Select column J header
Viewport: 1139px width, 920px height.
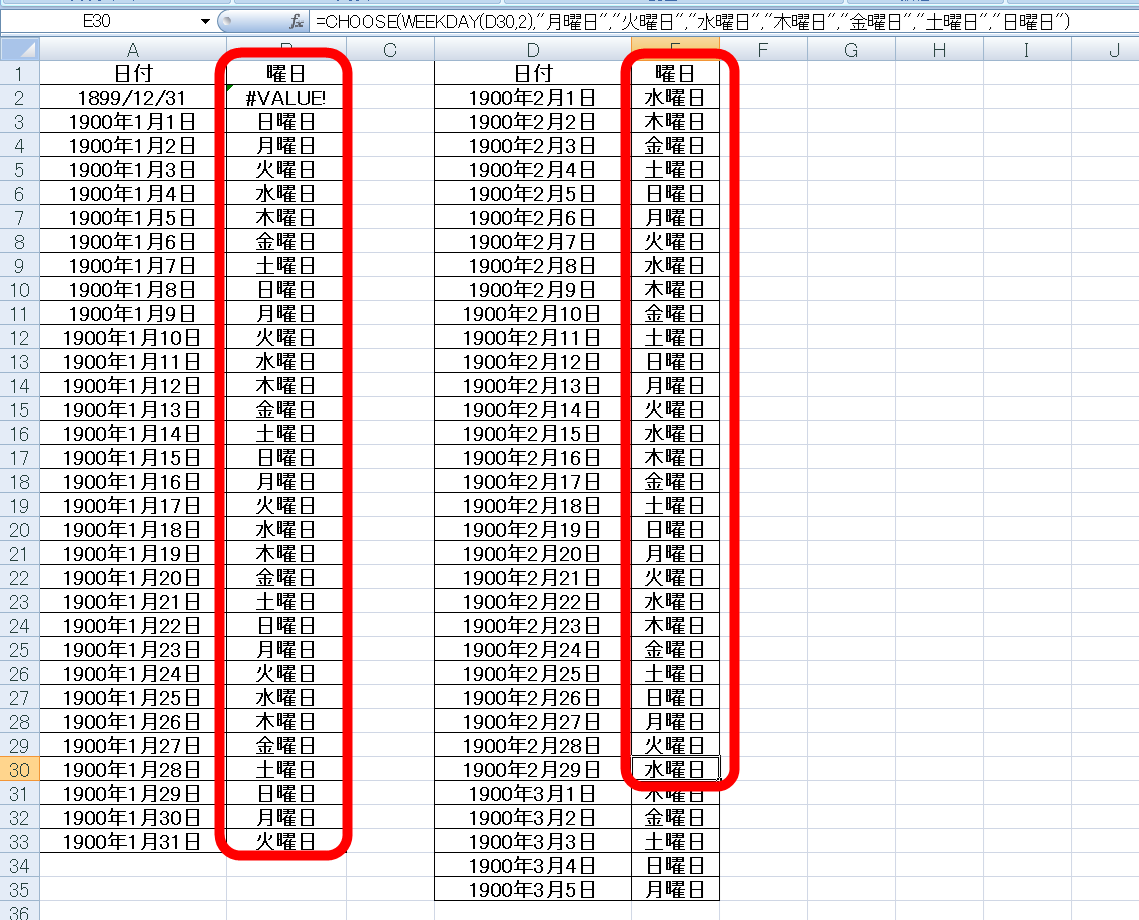tap(1113, 50)
